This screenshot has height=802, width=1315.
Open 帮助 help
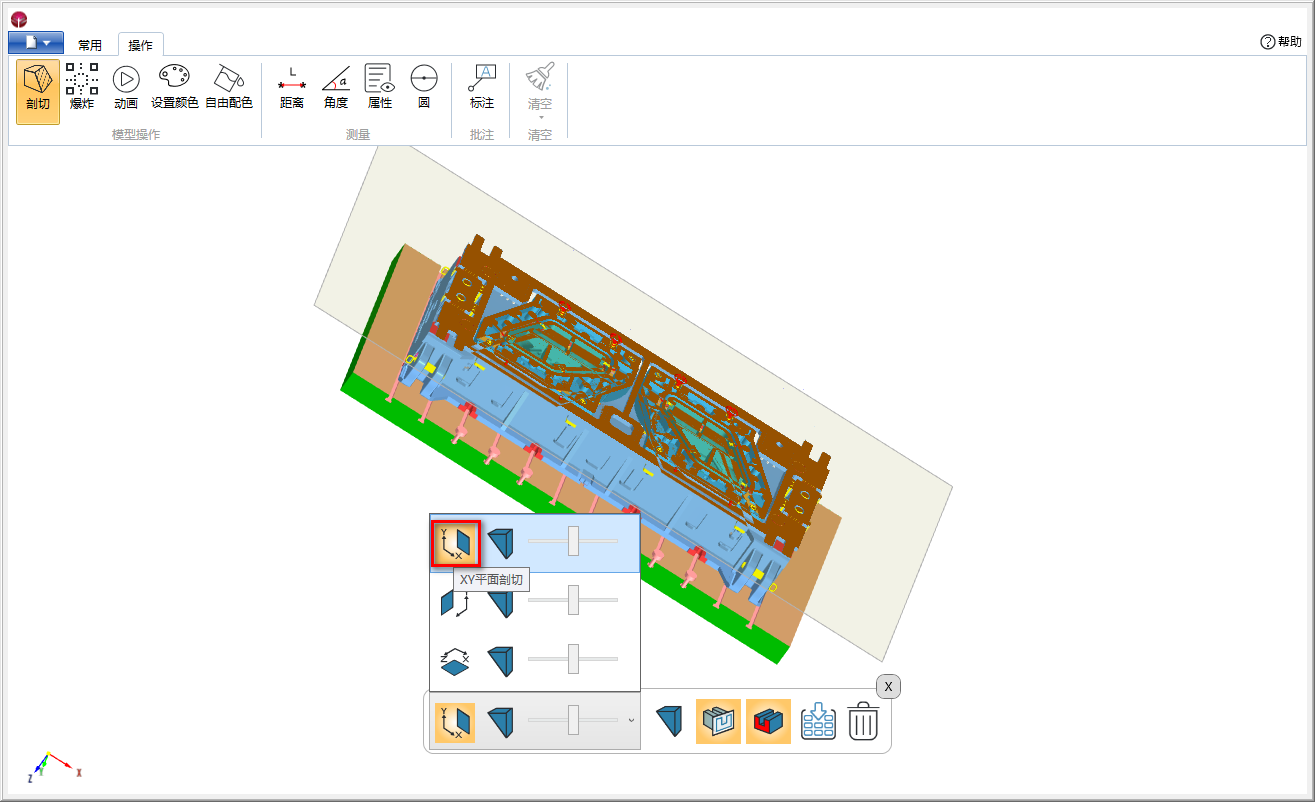pyautogui.click(x=1281, y=42)
